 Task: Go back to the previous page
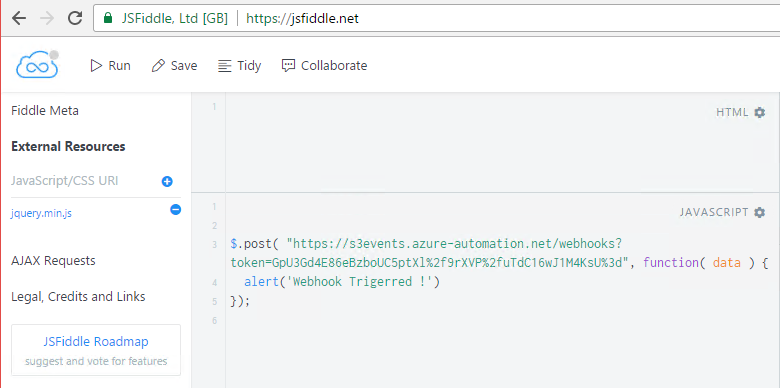point(18,18)
